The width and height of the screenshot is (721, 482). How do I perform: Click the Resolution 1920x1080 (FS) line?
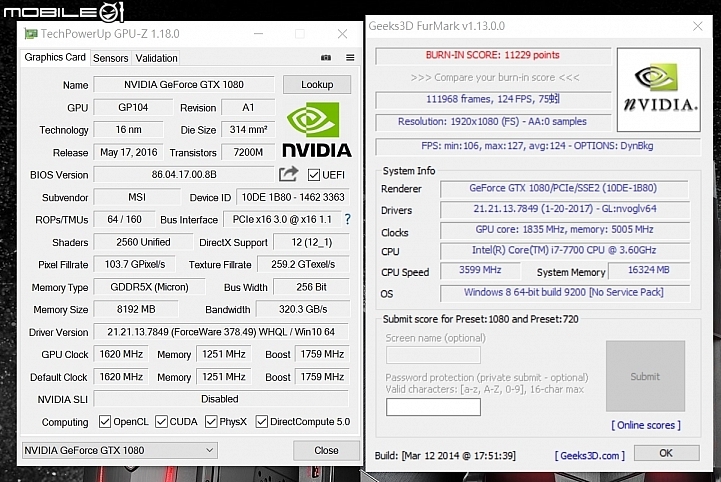coord(493,122)
